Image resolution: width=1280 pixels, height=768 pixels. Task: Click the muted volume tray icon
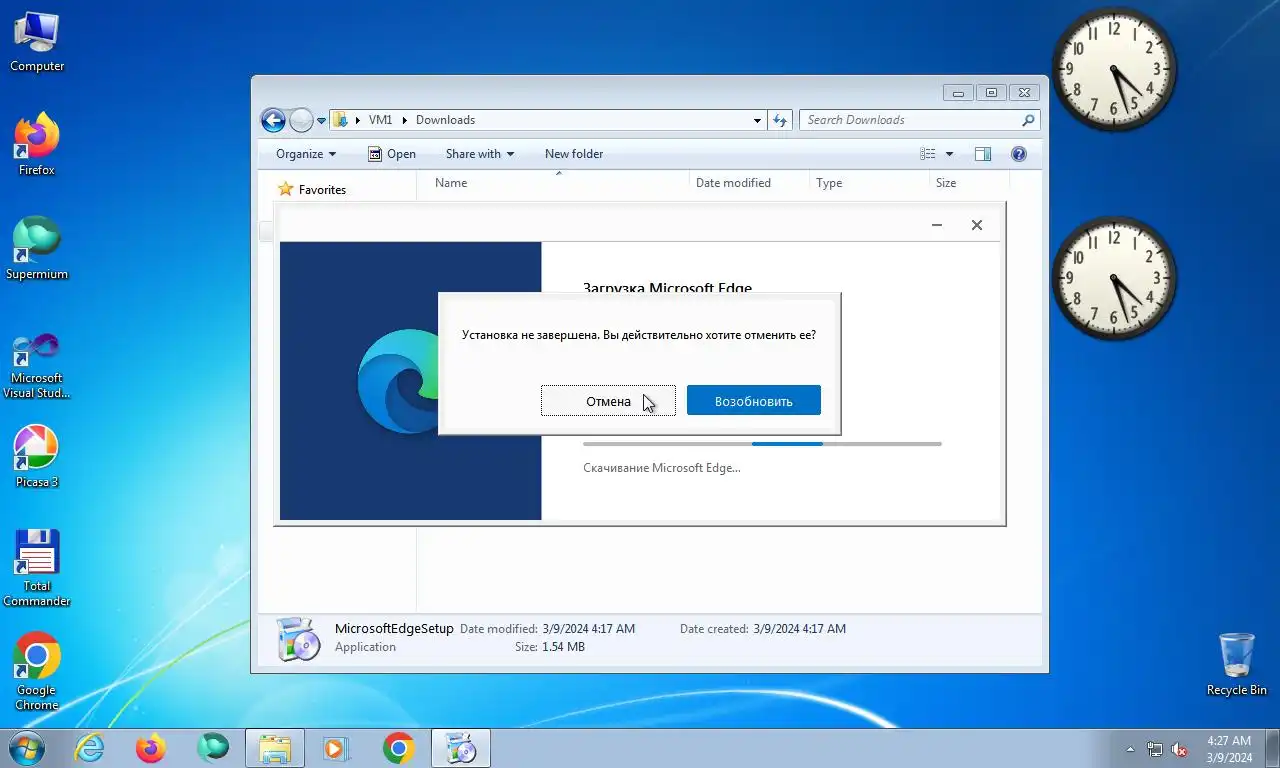tap(1179, 749)
